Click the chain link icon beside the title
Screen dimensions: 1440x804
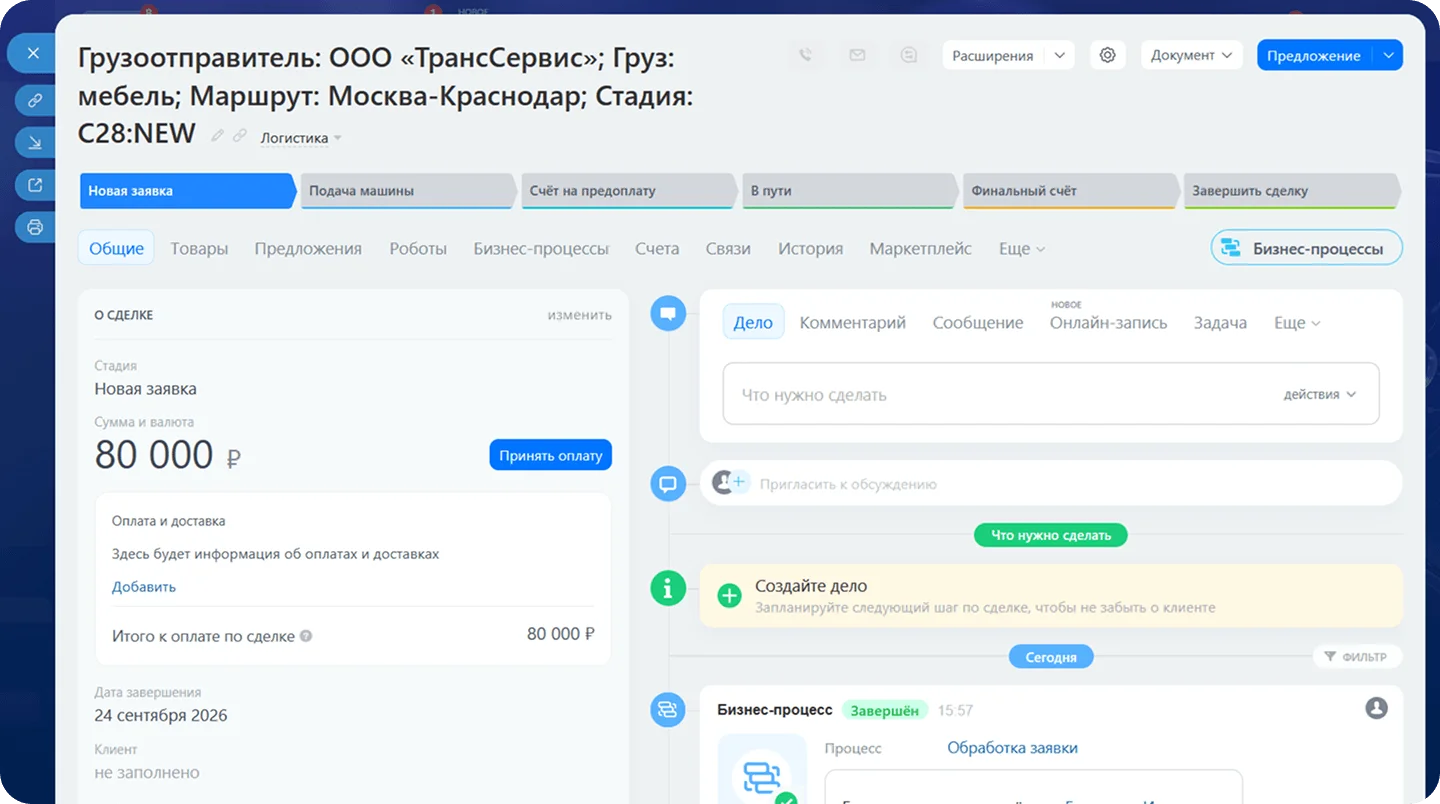point(240,136)
